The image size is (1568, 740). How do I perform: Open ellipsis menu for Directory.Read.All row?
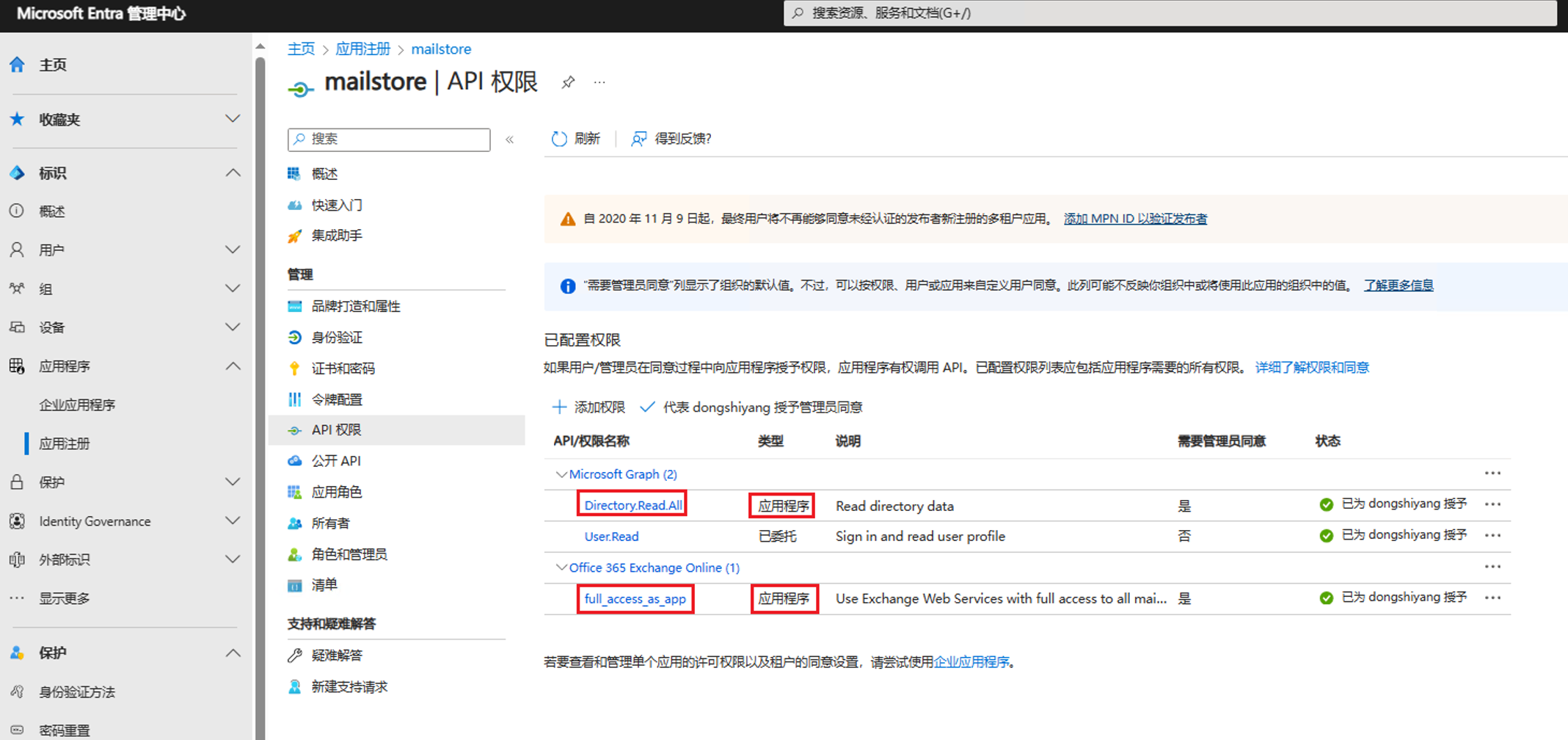[1492, 504]
